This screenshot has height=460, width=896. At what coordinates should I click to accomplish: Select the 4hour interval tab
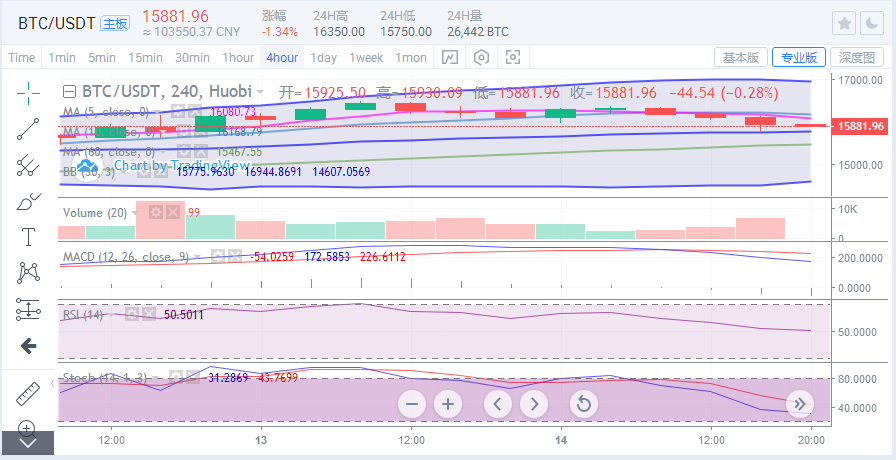pos(282,57)
